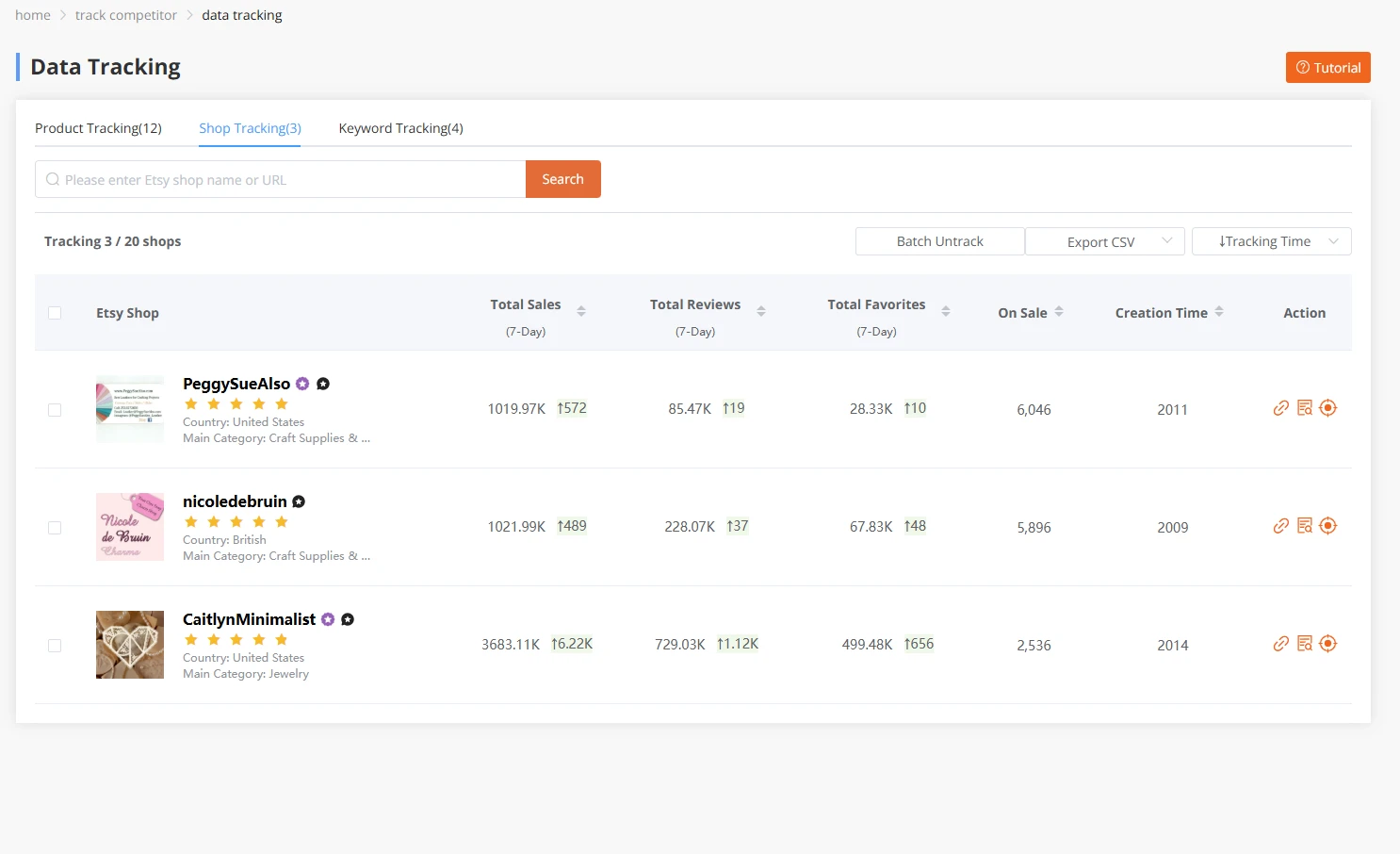This screenshot has height=854, width=1400.
Task: Check the select-all checkbox in the table header
Action: coord(55,312)
